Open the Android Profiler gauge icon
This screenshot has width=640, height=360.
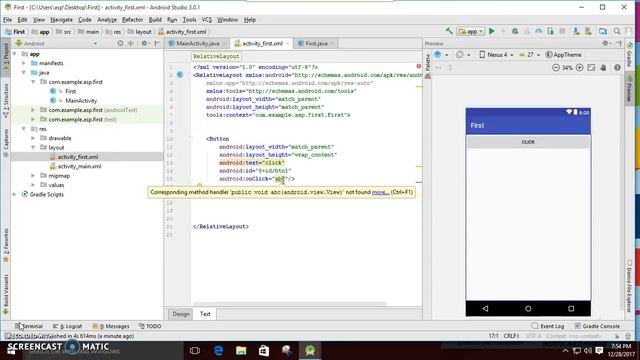pyautogui.click(x=539, y=31)
